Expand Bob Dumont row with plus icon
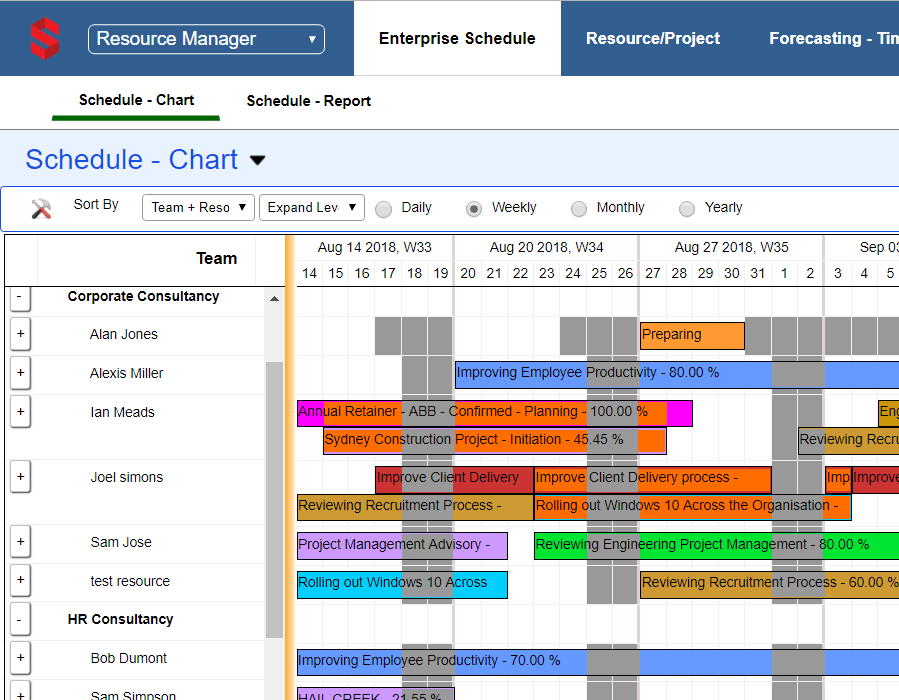Screen dimensions: 899x700 (x=21, y=658)
